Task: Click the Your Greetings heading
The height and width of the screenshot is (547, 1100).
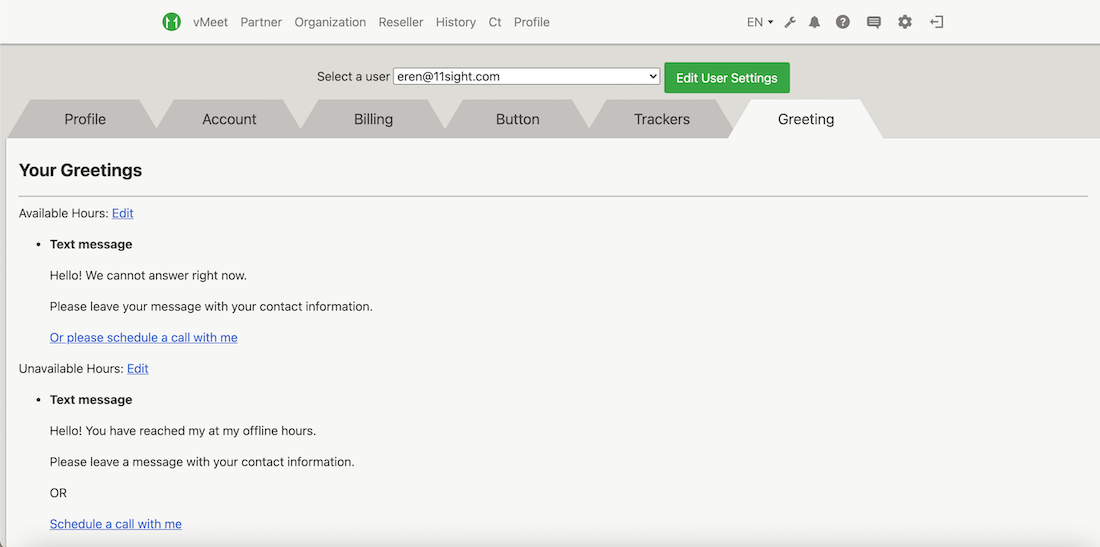Action: [81, 170]
